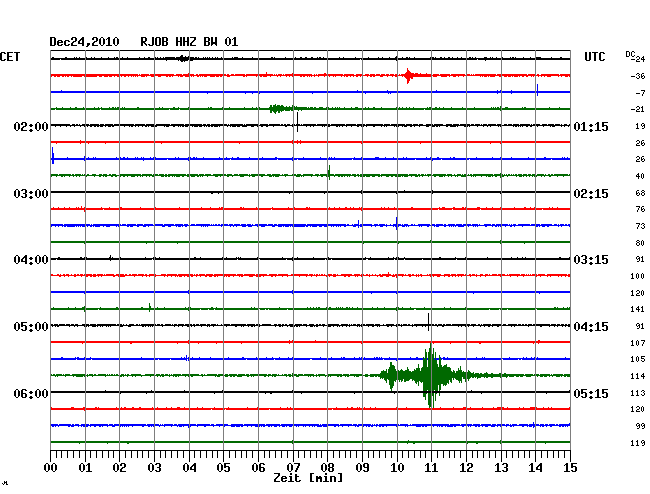Viewport: 650px width, 494px height.
Task: Click minute 07 on the time axis
Action: (x=293, y=468)
